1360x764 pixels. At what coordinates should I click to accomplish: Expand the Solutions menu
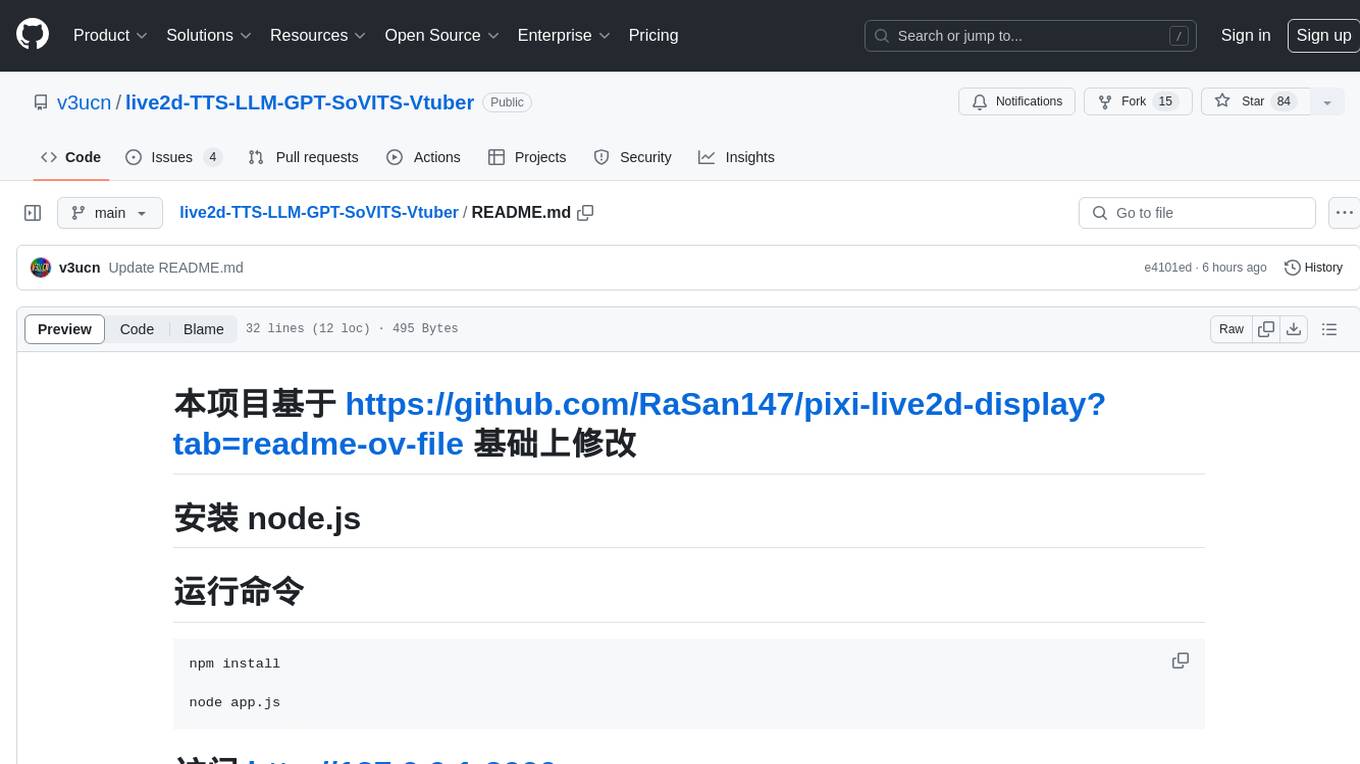209,35
